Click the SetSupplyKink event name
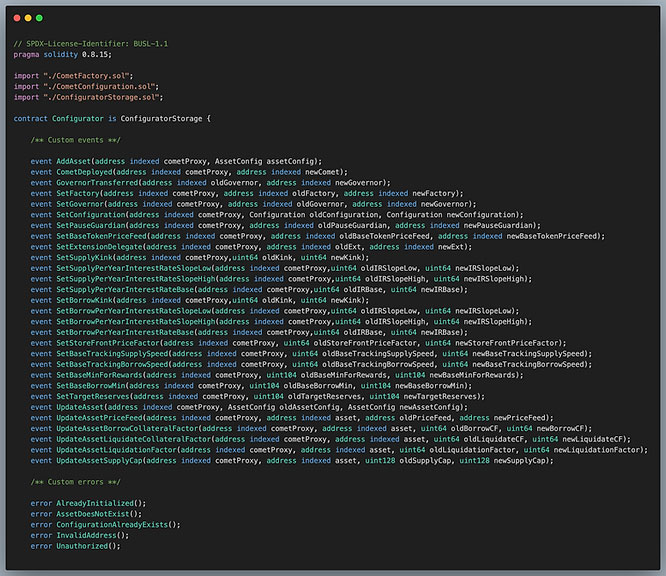The height and width of the screenshot is (576, 666). click(84, 257)
